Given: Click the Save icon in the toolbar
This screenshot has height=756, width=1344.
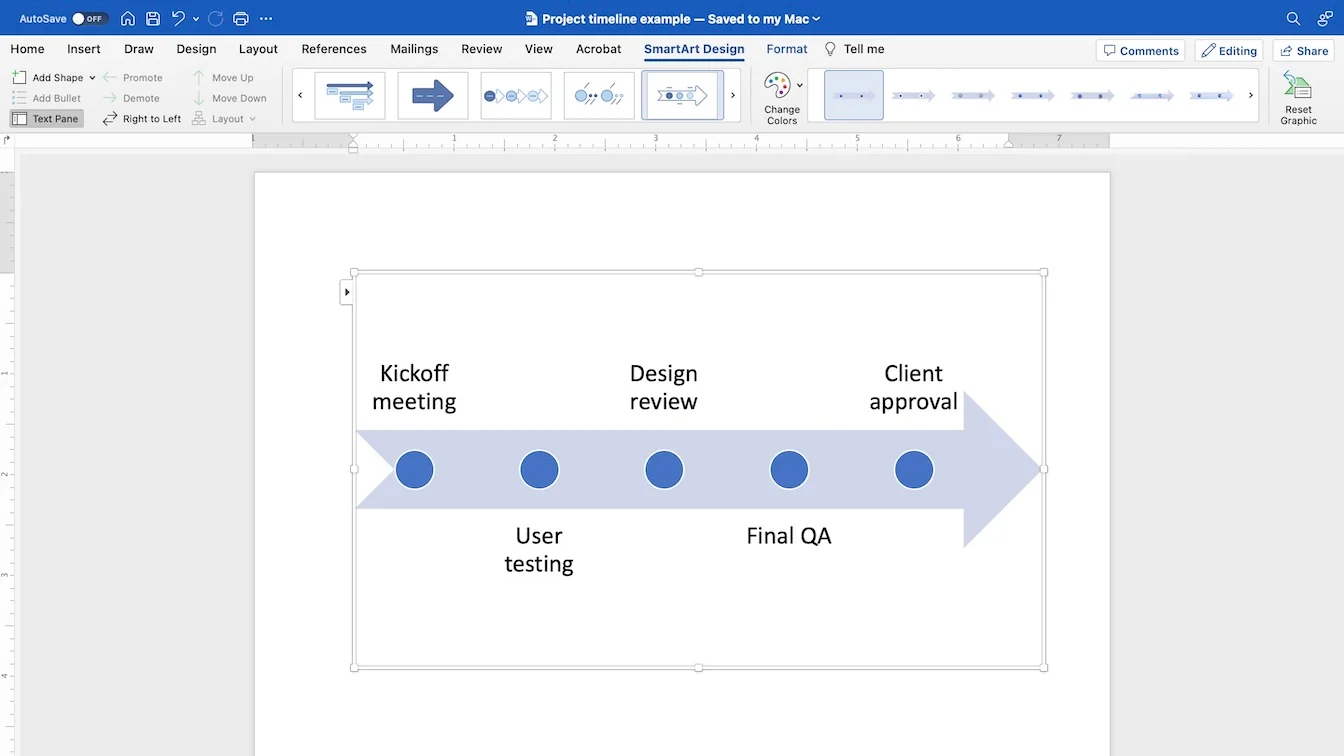Looking at the screenshot, I should [152, 18].
